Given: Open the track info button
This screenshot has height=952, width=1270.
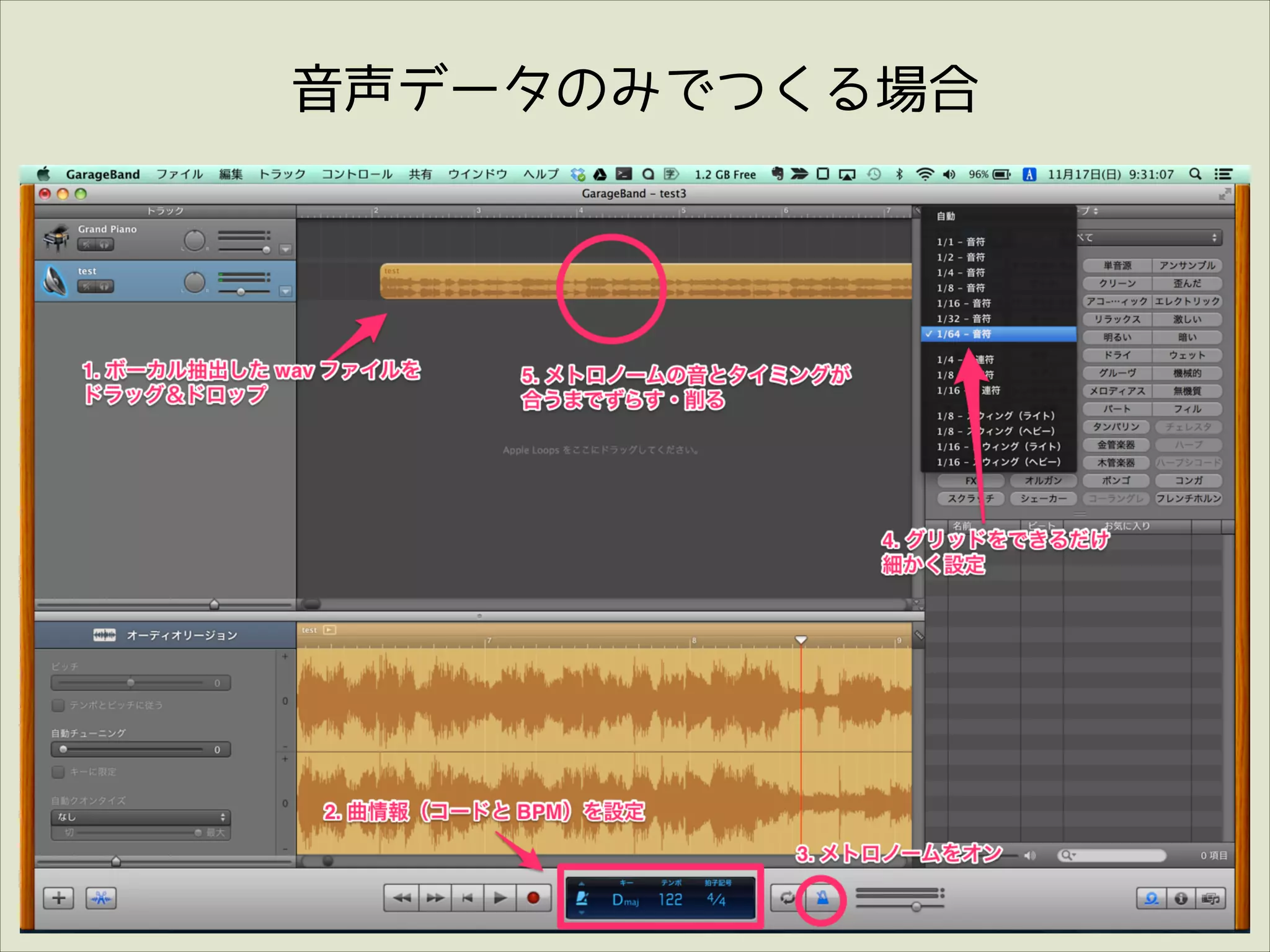Looking at the screenshot, I should [x=1181, y=898].
